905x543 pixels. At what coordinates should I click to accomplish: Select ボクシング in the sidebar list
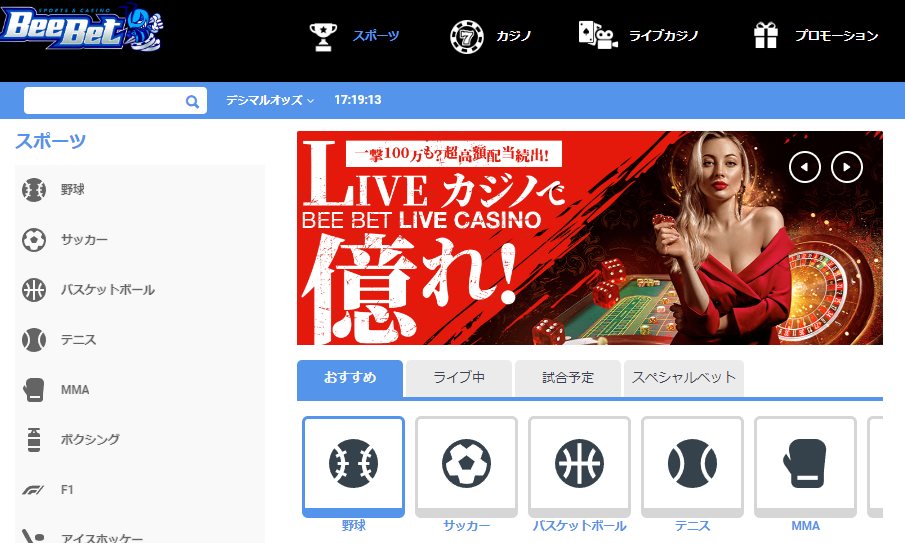pos(90,440)
